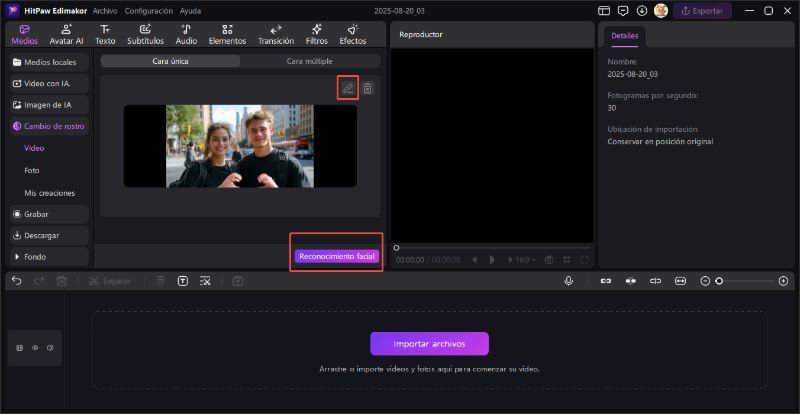Select Medios locales in sidebar
Viewport: 800px width, 414px height.
49,62
